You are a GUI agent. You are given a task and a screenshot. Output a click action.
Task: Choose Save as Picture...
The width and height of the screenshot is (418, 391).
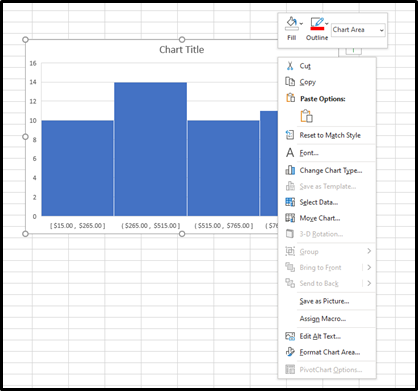pyautogui.click(x=324, y=301)
